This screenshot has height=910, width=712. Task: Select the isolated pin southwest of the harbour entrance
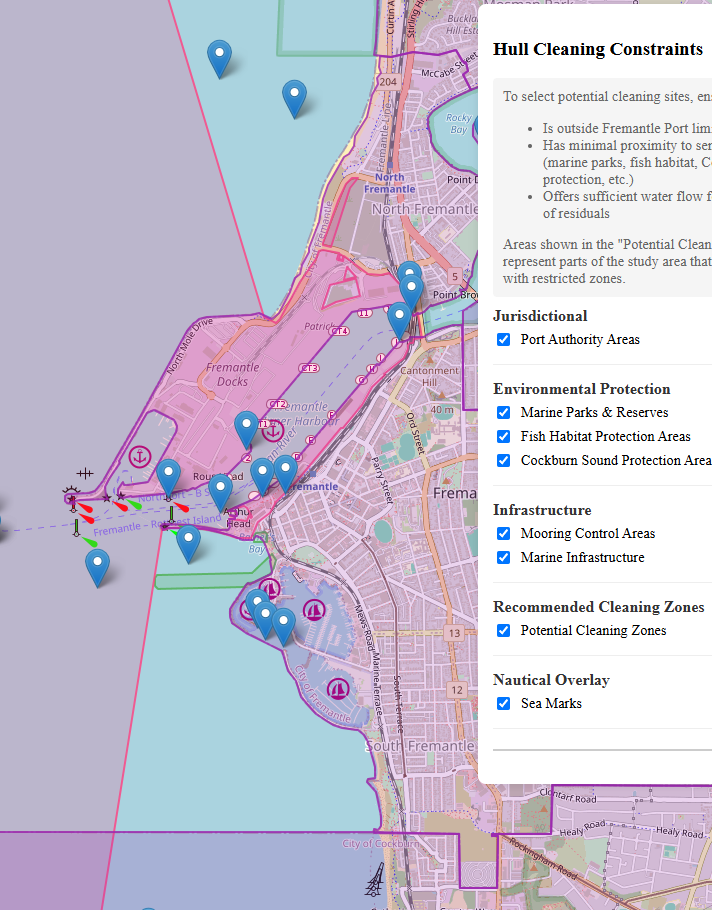(97, 566)
